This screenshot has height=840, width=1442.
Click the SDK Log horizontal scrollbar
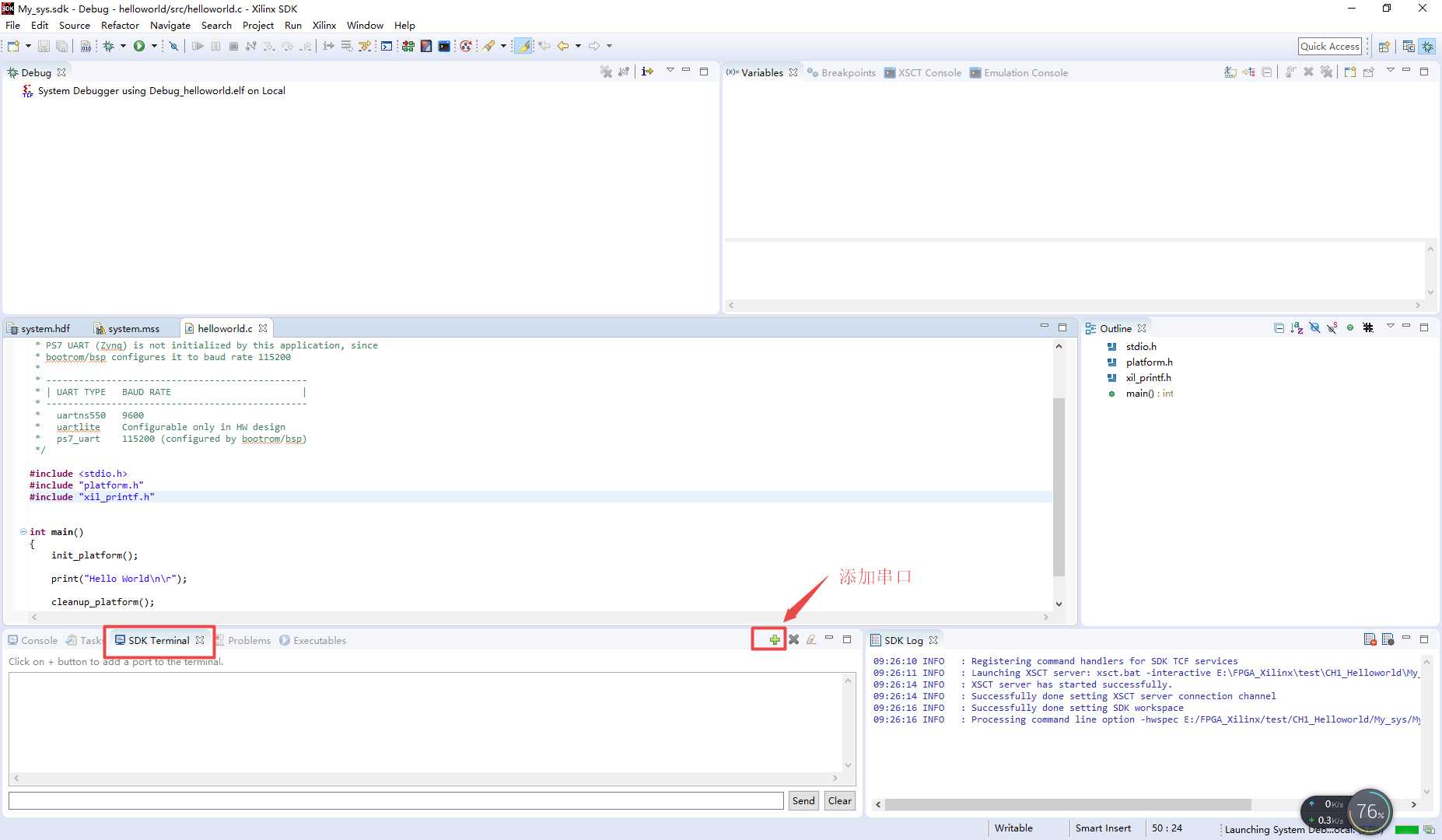point(1068,804)
